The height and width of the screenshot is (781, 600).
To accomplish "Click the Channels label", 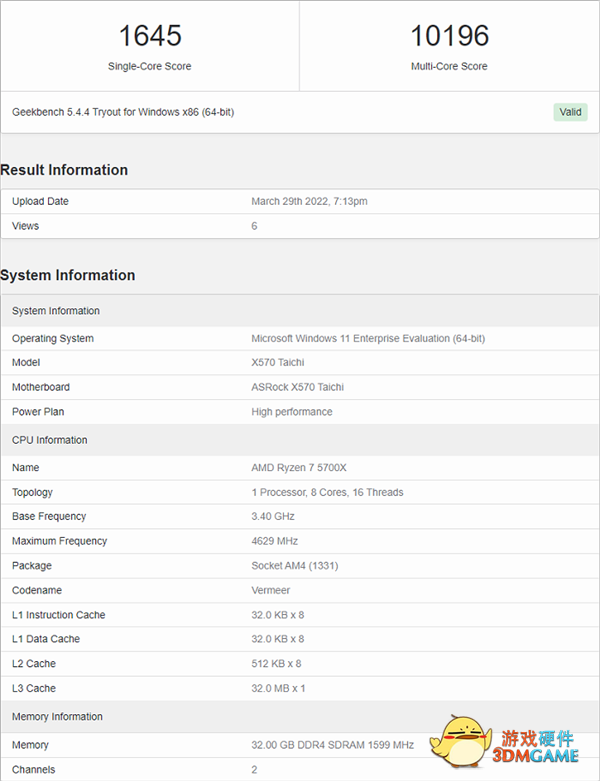I will click(33, 770).
